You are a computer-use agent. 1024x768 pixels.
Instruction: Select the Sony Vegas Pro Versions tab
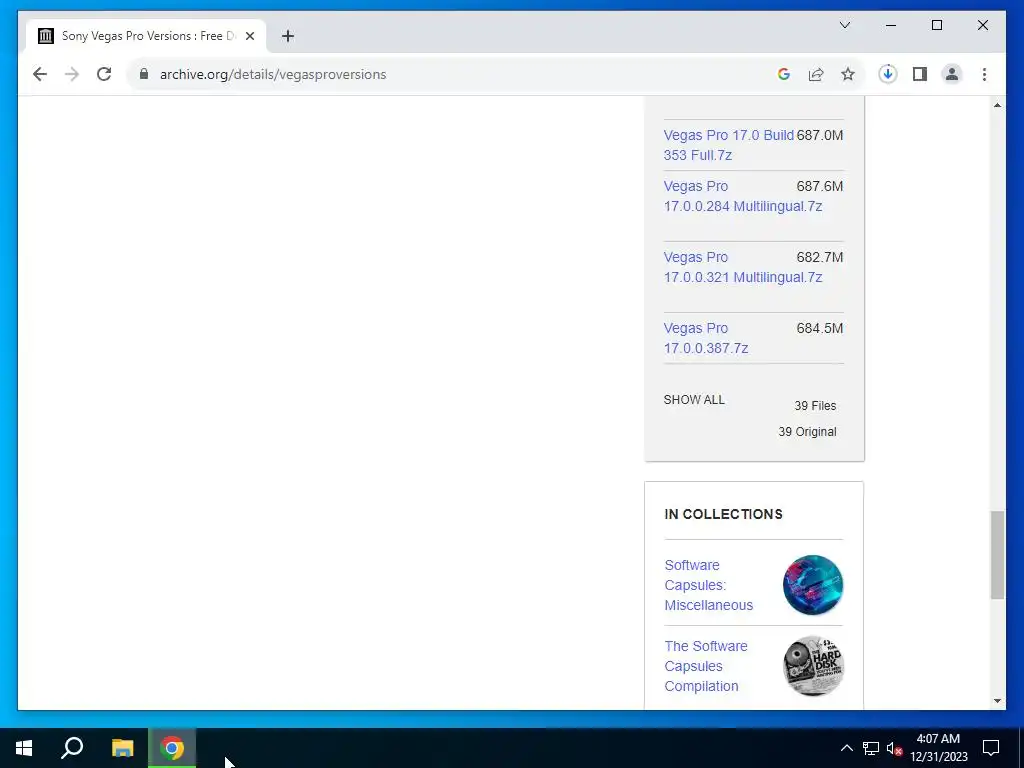click(146, 36)
